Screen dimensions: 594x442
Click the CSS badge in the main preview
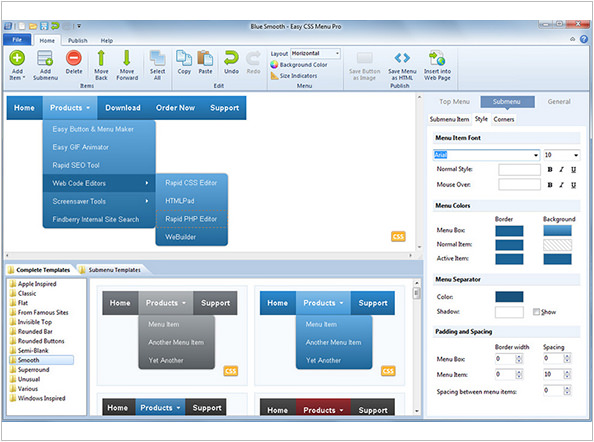point(398,237)
